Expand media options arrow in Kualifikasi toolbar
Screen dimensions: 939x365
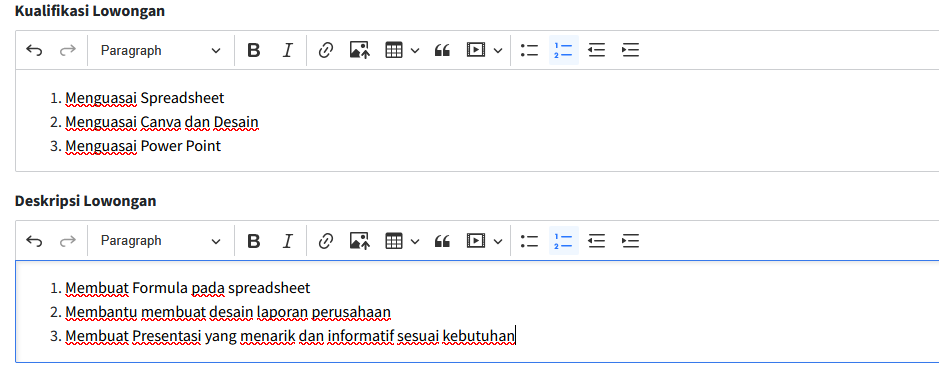pos(498,50)
